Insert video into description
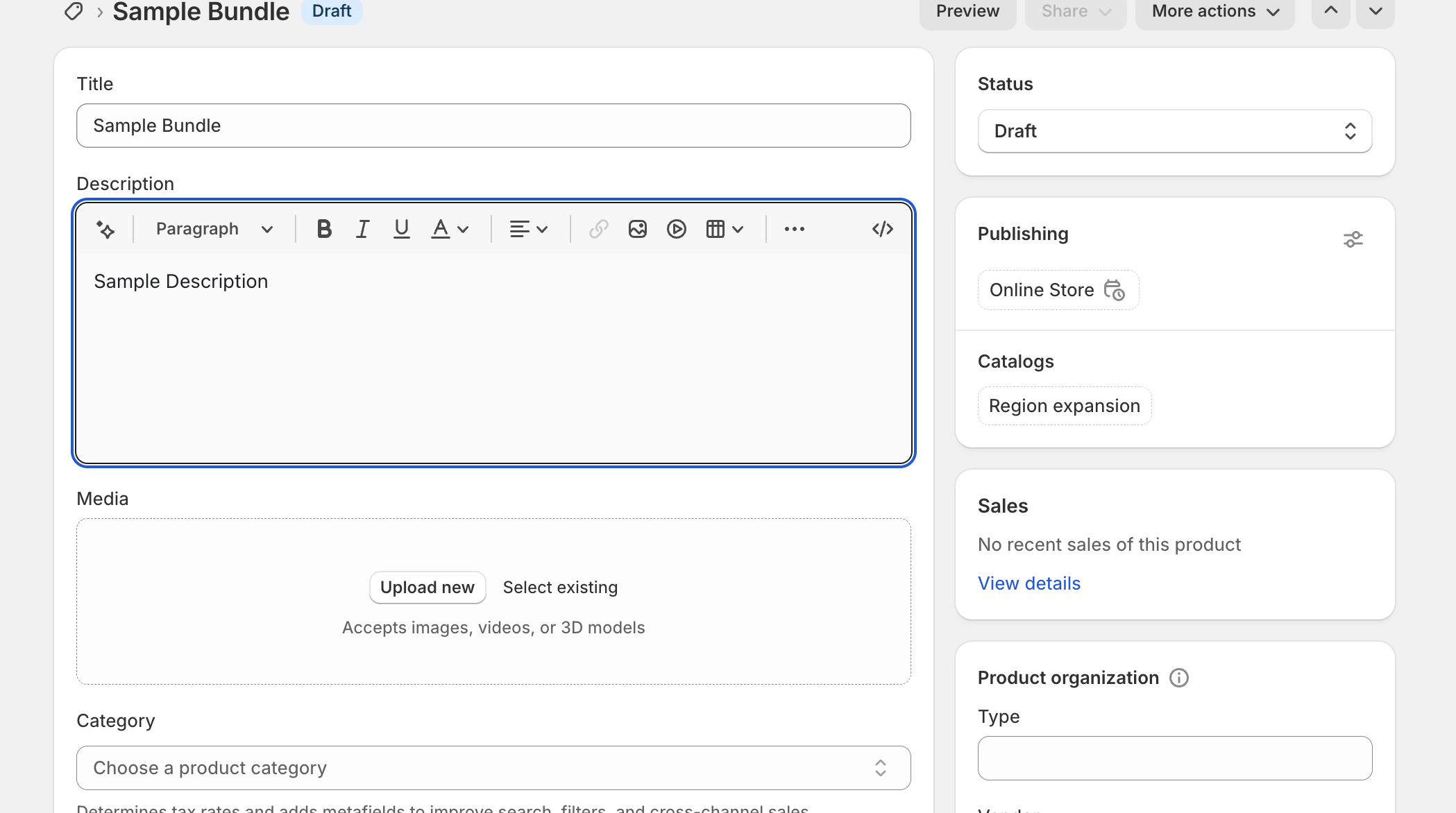The width and height of the screenshot is (1456, 813). click(676, 229)
